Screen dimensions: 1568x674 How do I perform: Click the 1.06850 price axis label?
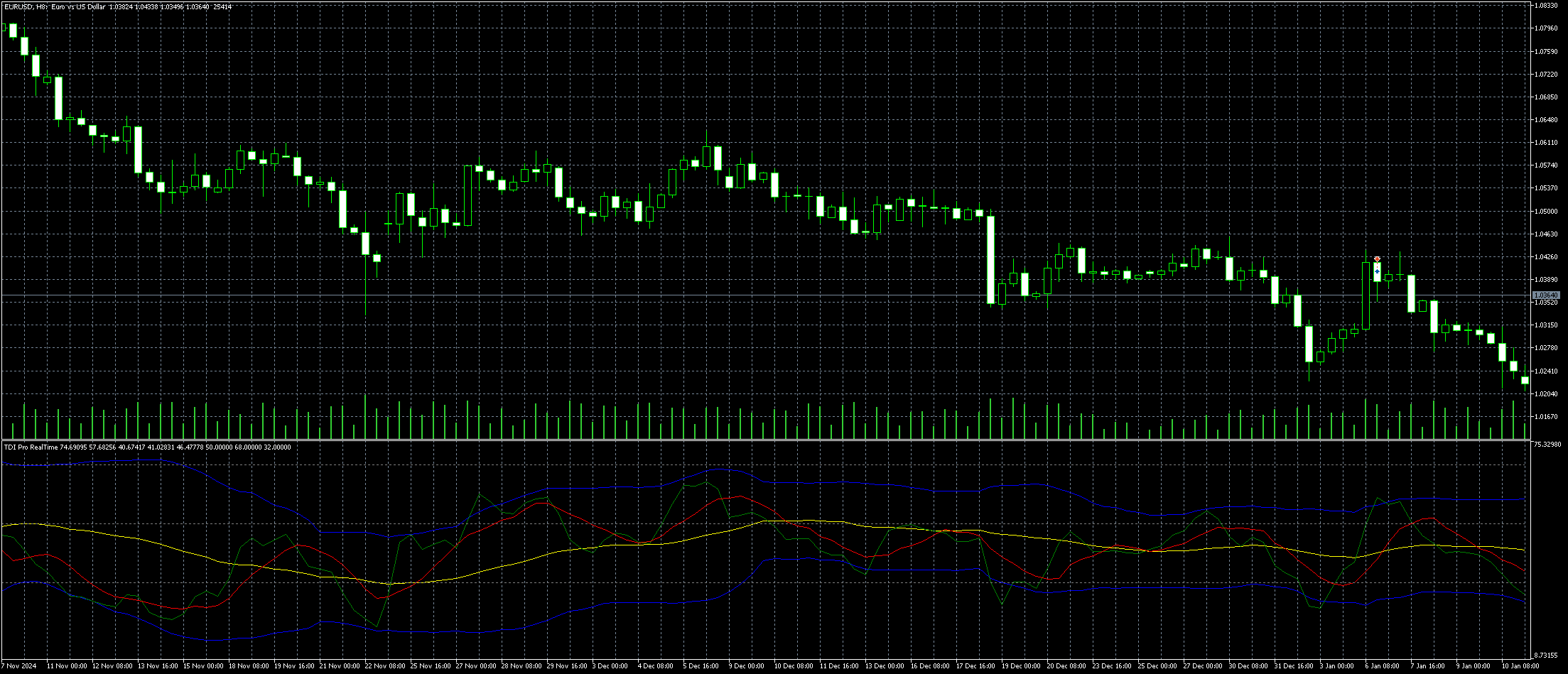(x=1545, y=97)
